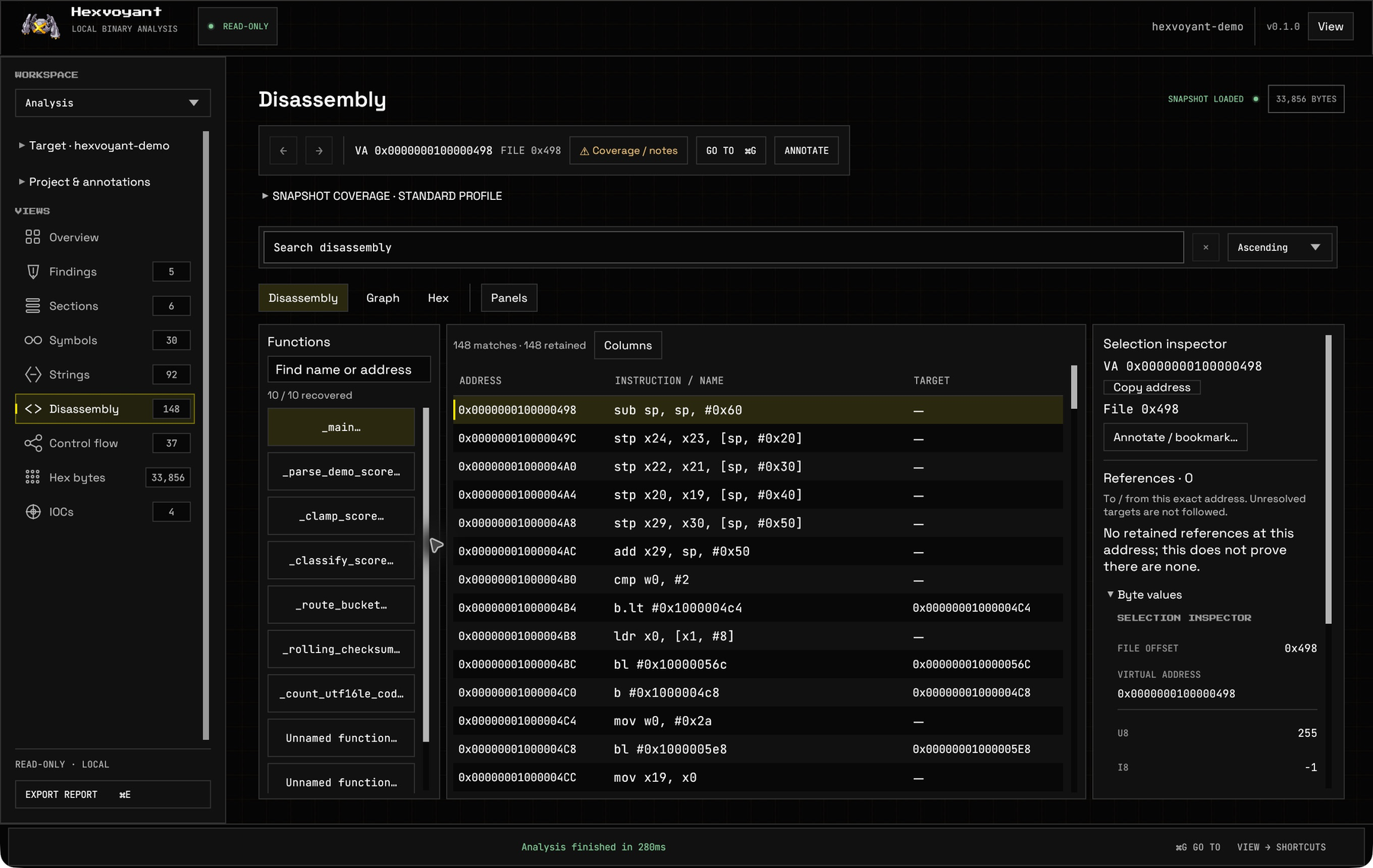The width and height of the screenshot is (1373, 868).
Task: Open the Workspace Analysis dropdown
Action: click(x=113, y=103)
